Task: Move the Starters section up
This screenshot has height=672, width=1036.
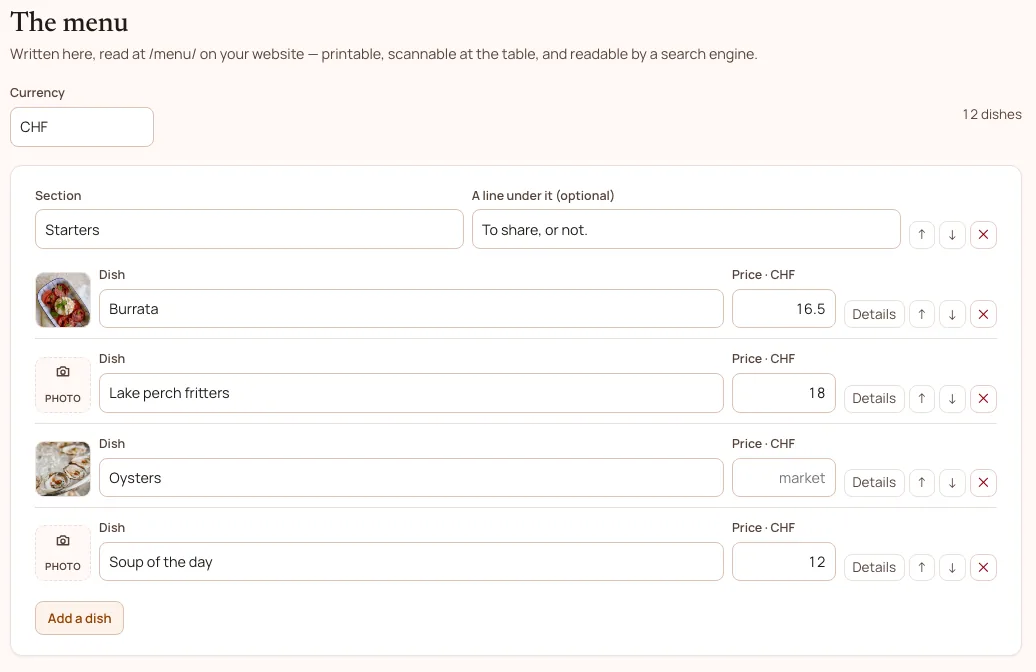Action: tap(922, 235)
